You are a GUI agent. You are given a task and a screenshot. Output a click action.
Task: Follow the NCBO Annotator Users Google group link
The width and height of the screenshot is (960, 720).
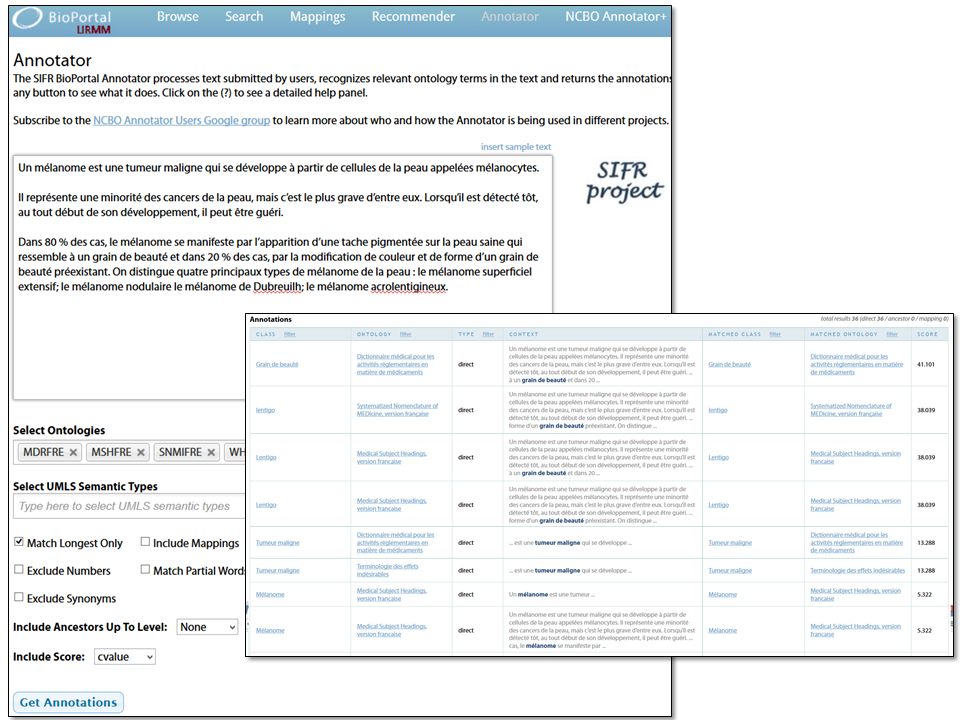(181, 121)
